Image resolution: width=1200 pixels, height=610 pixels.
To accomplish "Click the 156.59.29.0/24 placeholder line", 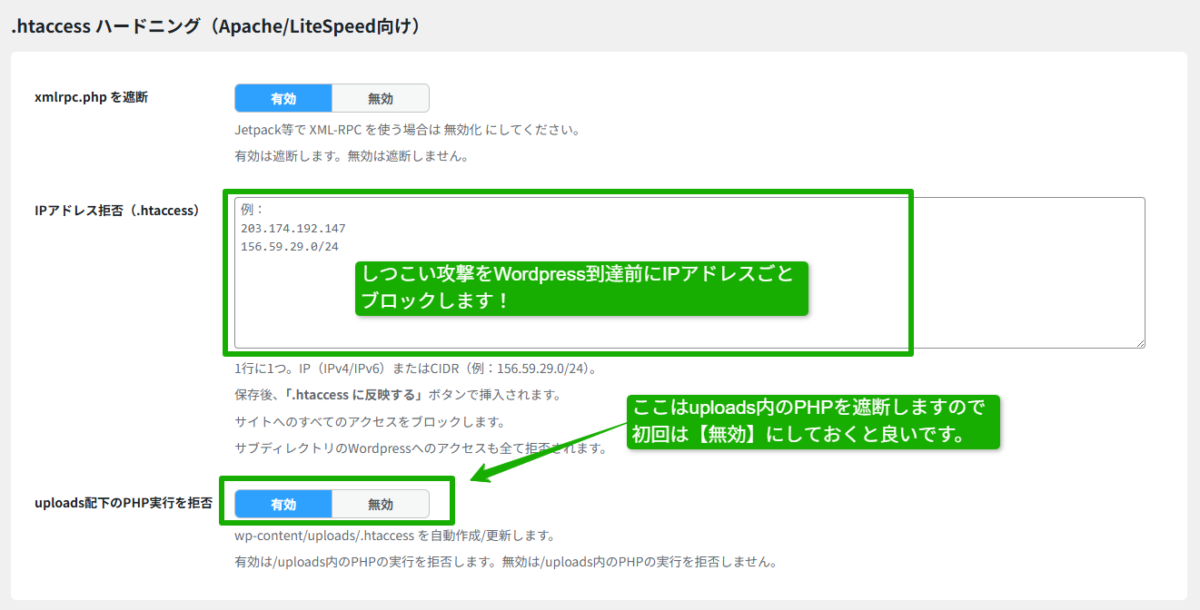I will click(282, 246).
